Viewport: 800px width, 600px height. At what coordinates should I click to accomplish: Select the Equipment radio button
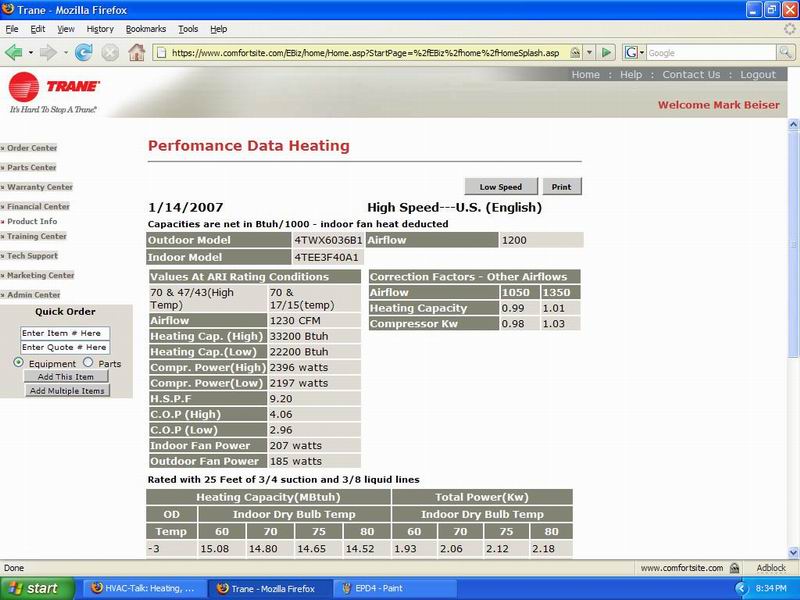(19, 363)
